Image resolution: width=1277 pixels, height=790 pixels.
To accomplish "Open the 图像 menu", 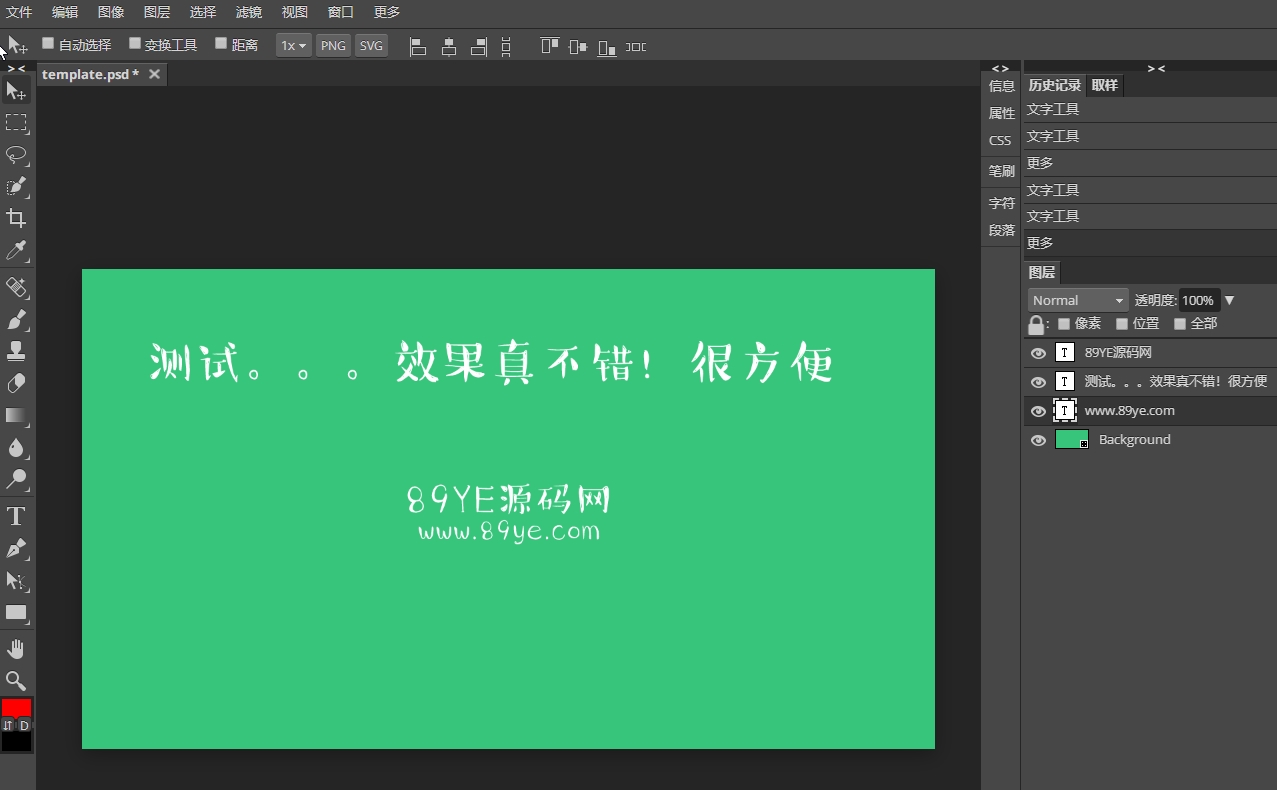I will pyautogui.click(x=111, y=12).
